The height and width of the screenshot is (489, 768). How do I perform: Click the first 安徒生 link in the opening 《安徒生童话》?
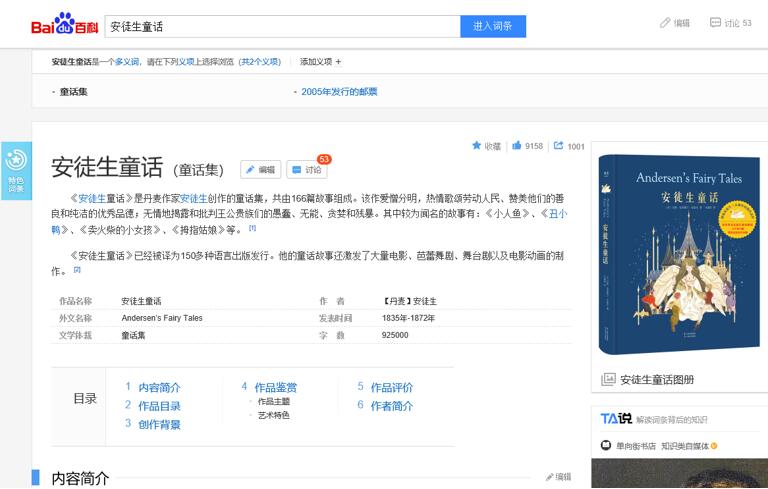point(92,198)
